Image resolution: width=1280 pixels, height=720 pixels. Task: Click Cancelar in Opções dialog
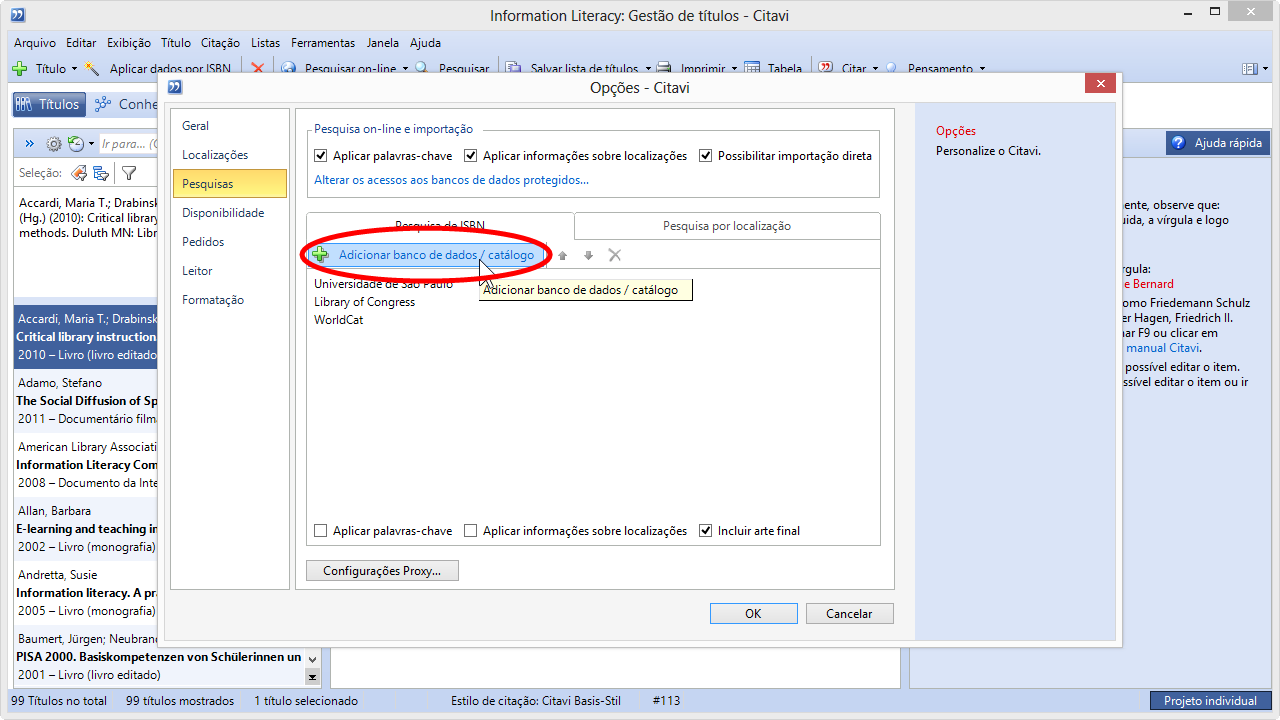point(849,614)
